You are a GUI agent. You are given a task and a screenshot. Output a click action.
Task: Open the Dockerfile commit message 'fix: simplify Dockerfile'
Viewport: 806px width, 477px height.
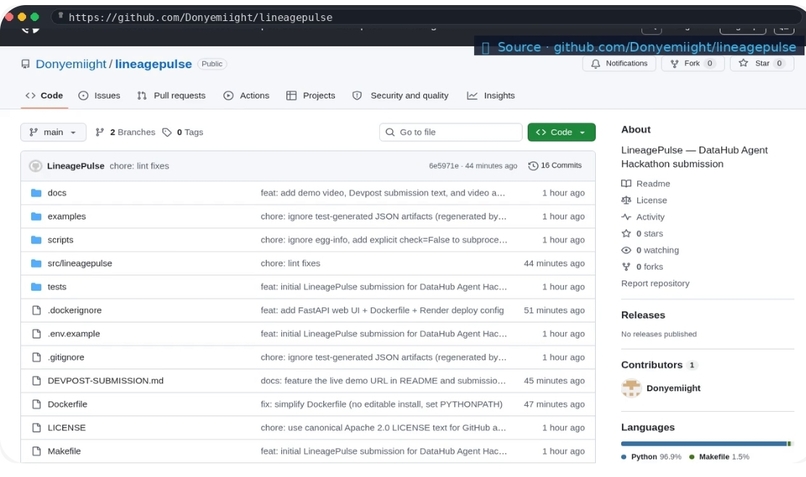(x=381, y=404)
